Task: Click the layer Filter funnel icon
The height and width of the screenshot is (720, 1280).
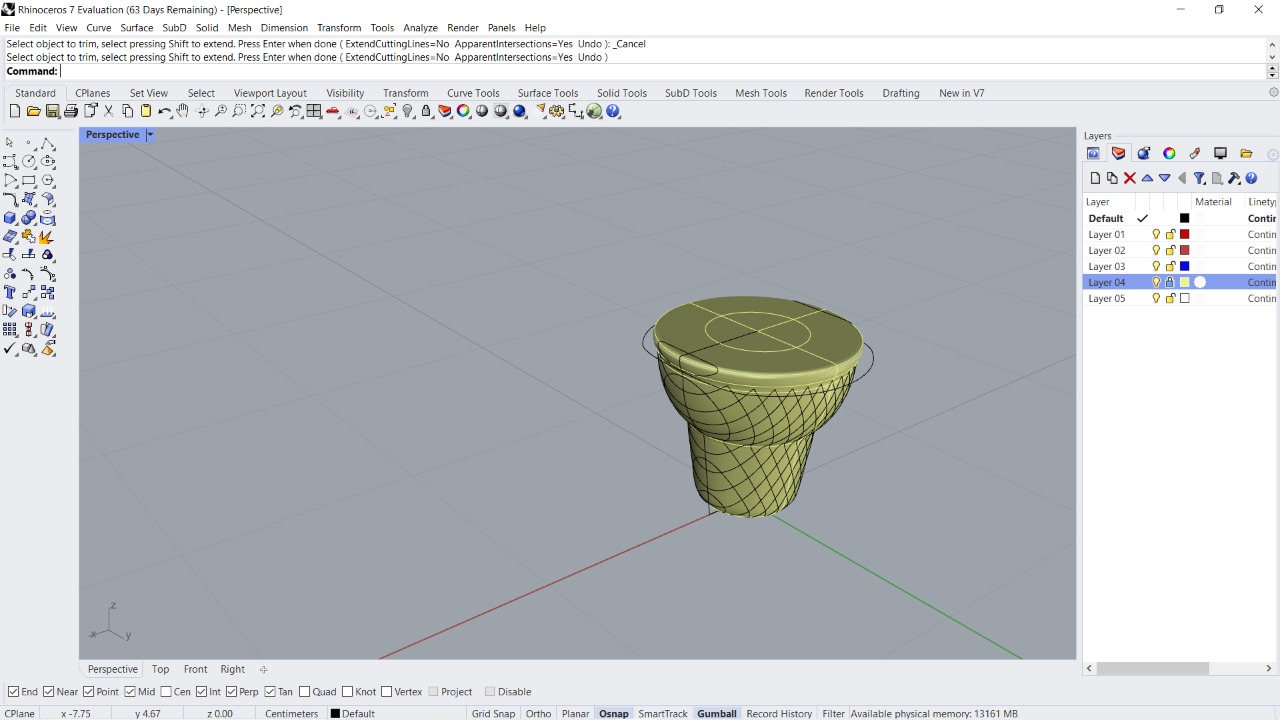Action: 1199,178
